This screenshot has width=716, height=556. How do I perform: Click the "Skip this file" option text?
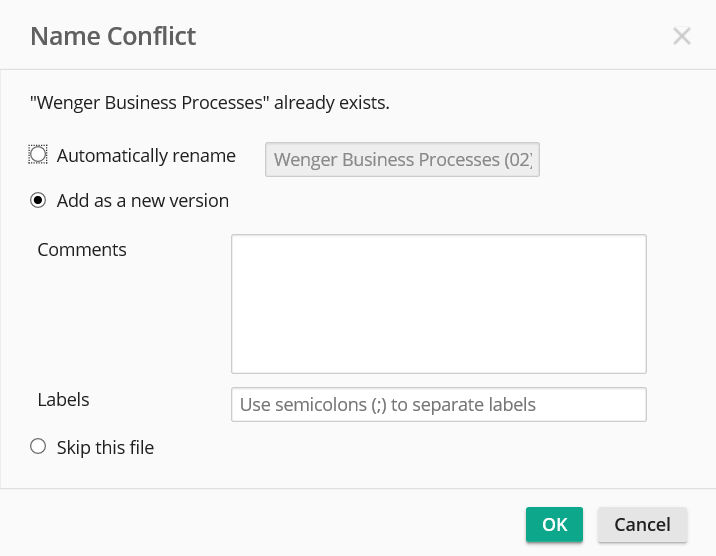(x=105, y=448)
